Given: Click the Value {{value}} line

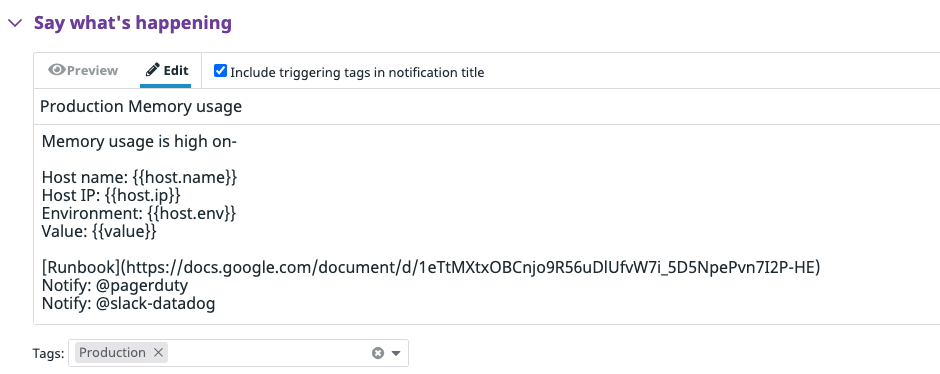Looking at the screenshot, I should click(99, 231).
